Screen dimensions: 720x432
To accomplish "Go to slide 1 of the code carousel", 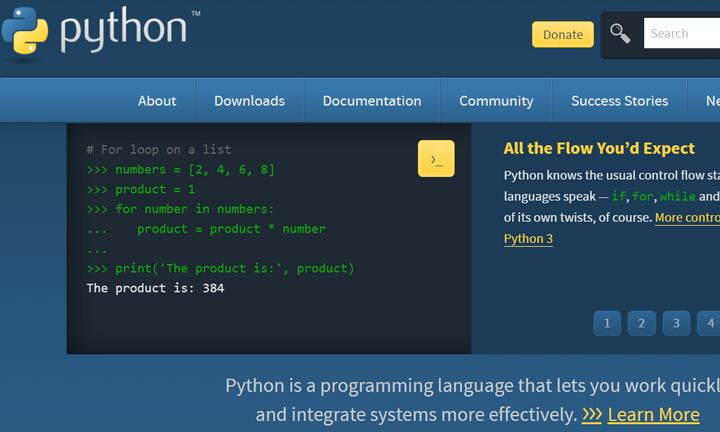I will click(x=607, y=323).
